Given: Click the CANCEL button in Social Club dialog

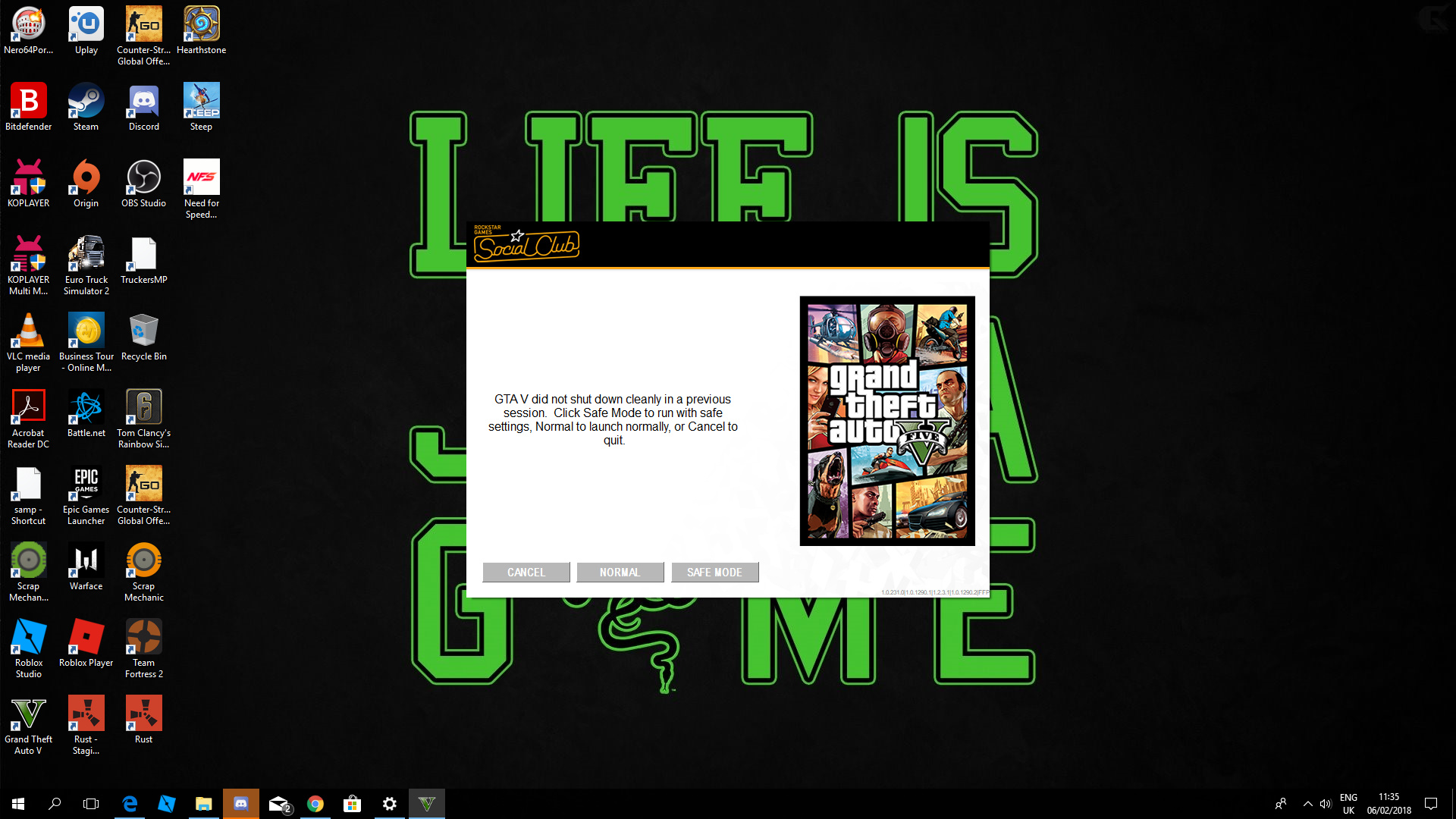Looking at the screenshot, I should 526,573.
